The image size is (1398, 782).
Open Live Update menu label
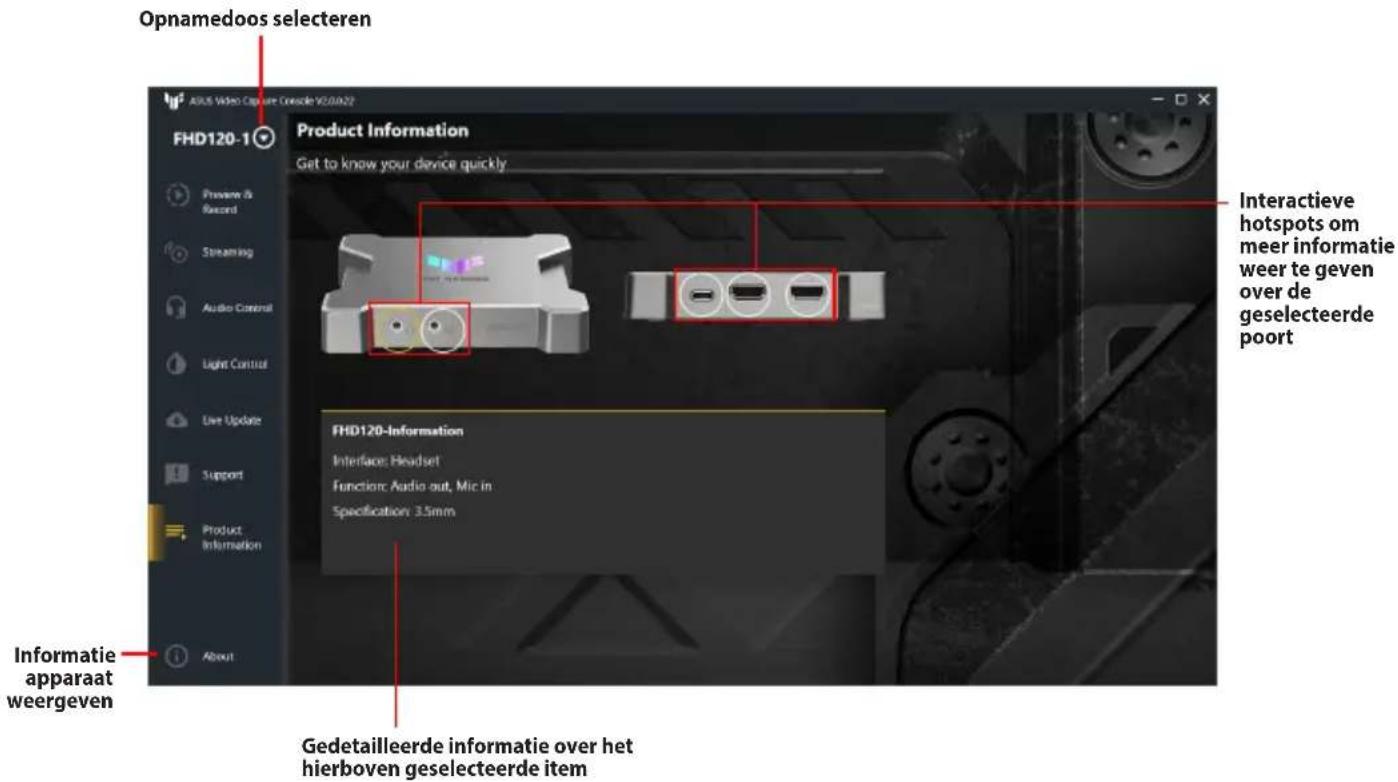pos(231,421)
